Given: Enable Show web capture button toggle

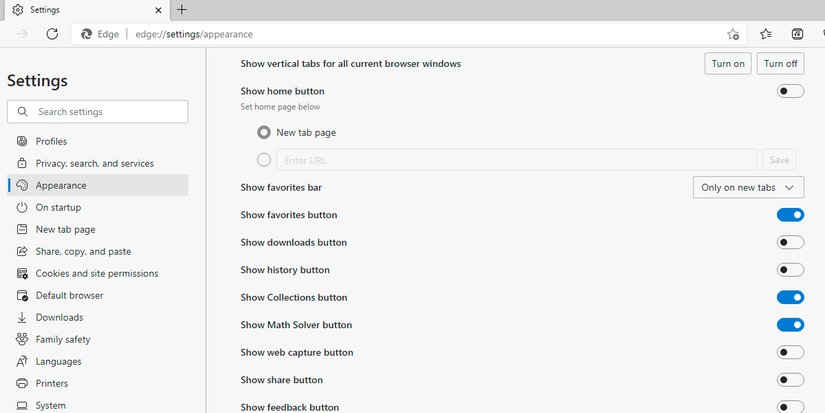Looking at the screenshot, I should click(790, 352).
